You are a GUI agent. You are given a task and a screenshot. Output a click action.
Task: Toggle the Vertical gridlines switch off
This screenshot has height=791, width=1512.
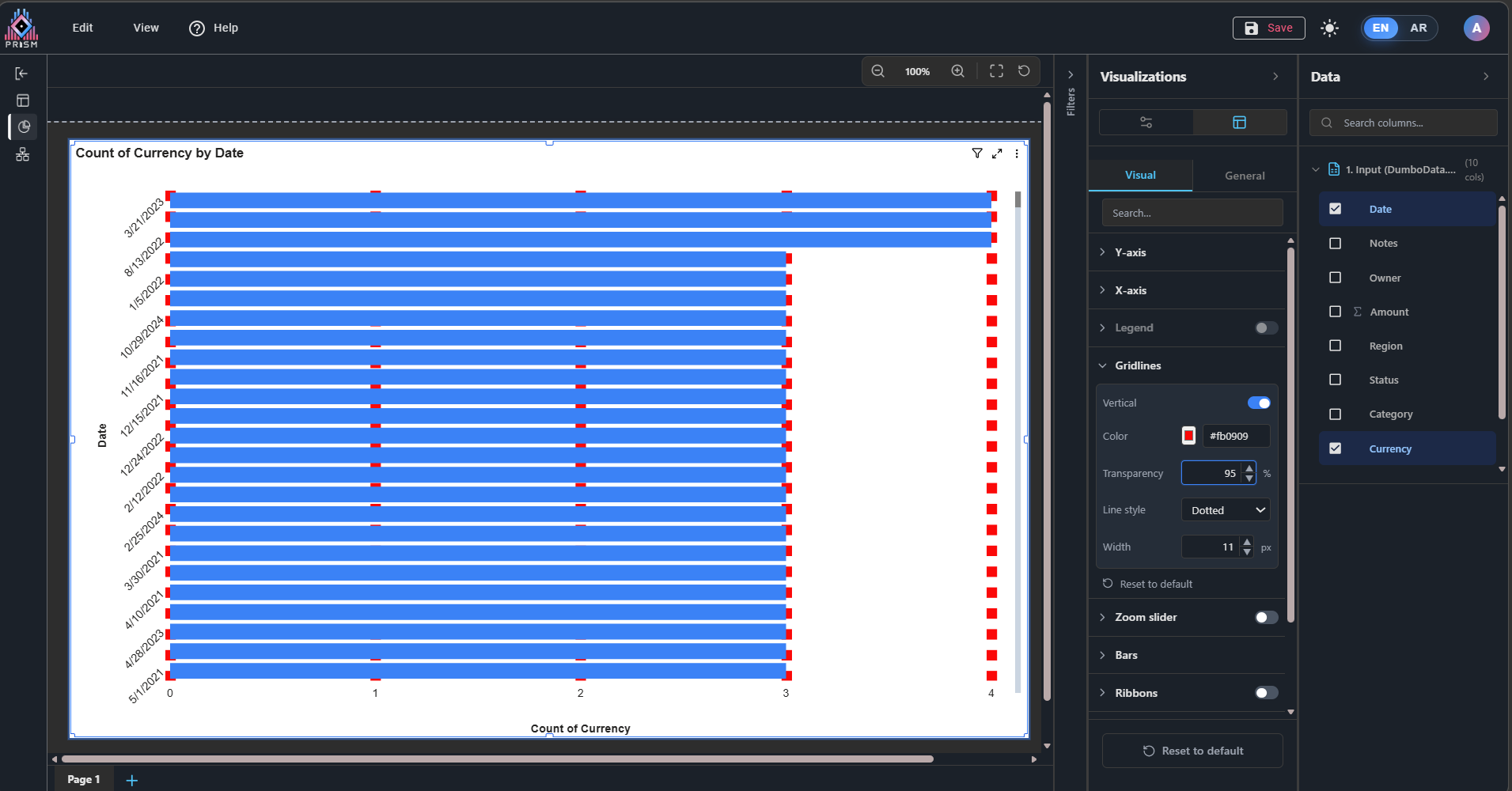point(1258,403)
